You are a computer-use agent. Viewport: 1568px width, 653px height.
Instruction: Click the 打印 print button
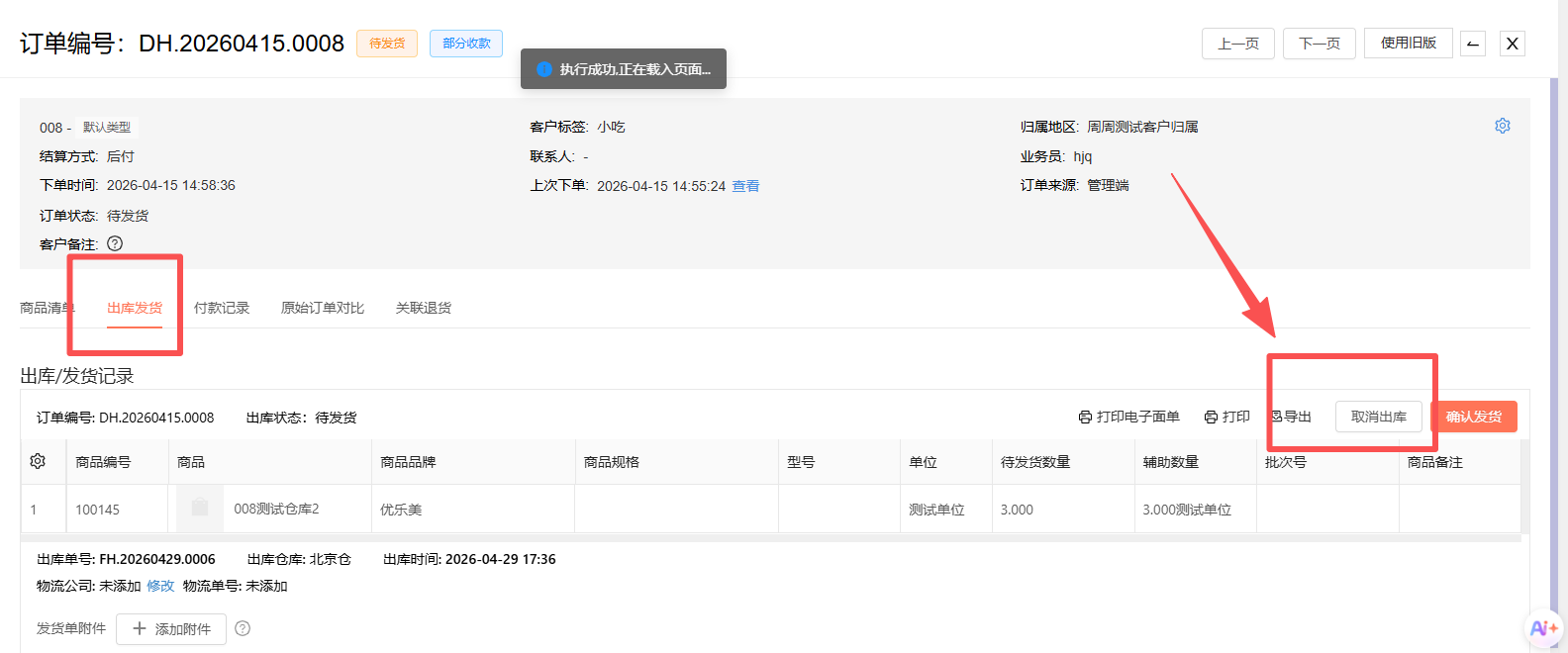[x=1227, y=417]
